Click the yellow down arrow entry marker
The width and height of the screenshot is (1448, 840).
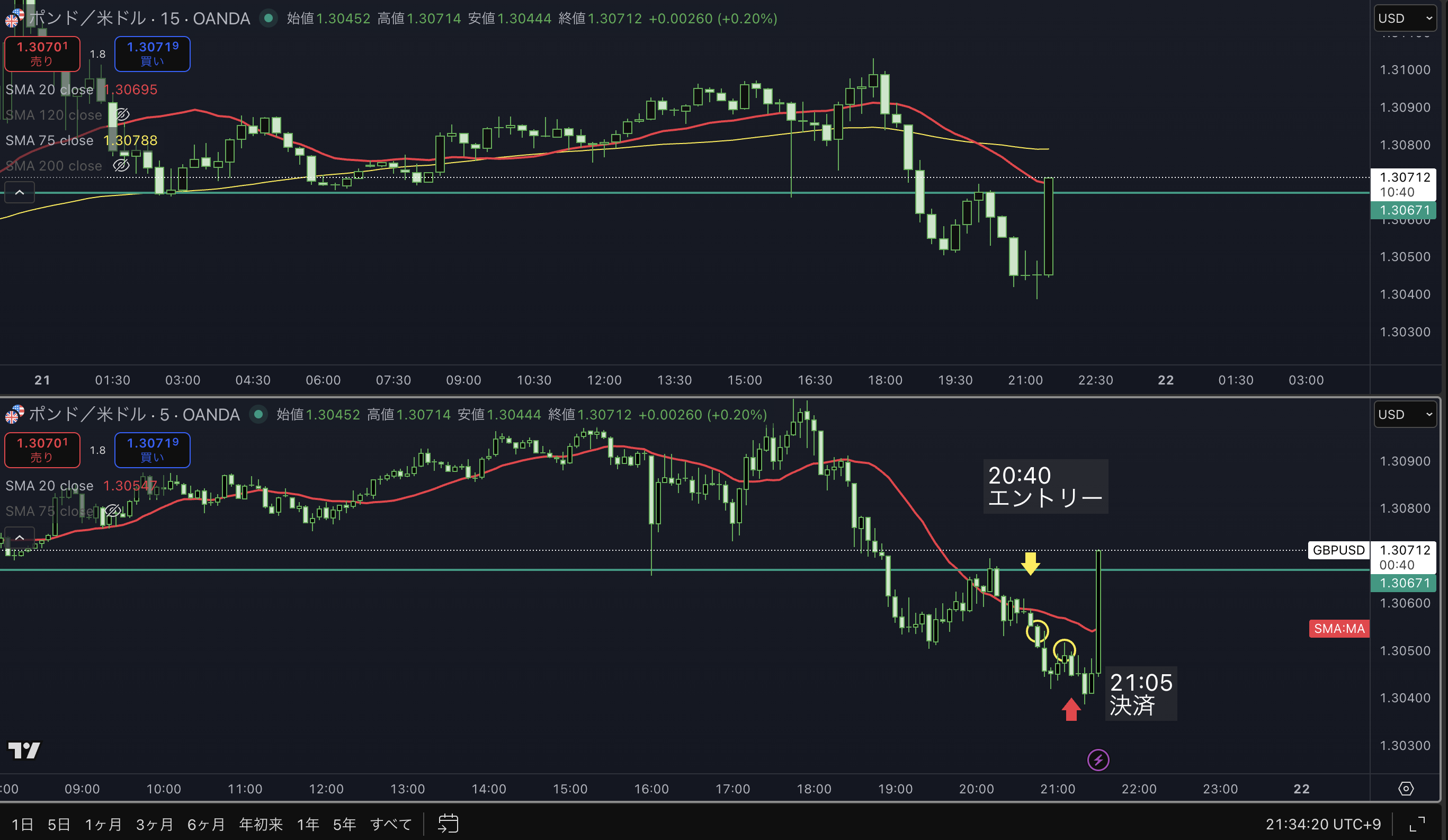tap(1030, 563)
